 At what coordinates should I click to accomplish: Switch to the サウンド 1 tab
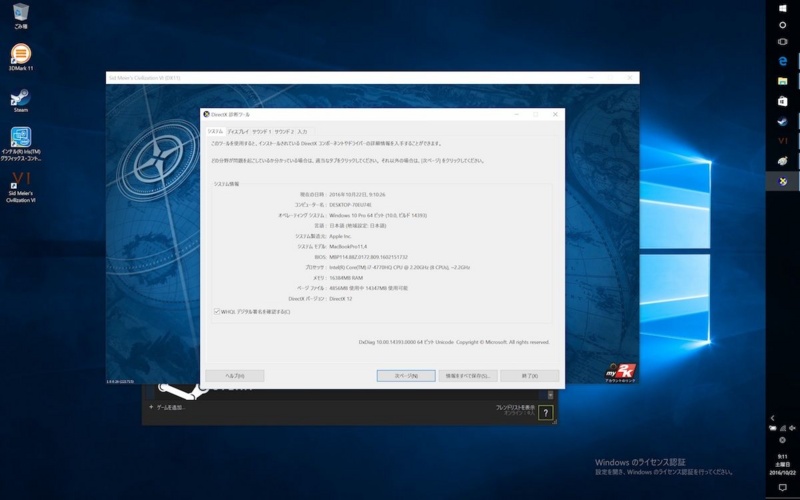[x=261, y=132]
